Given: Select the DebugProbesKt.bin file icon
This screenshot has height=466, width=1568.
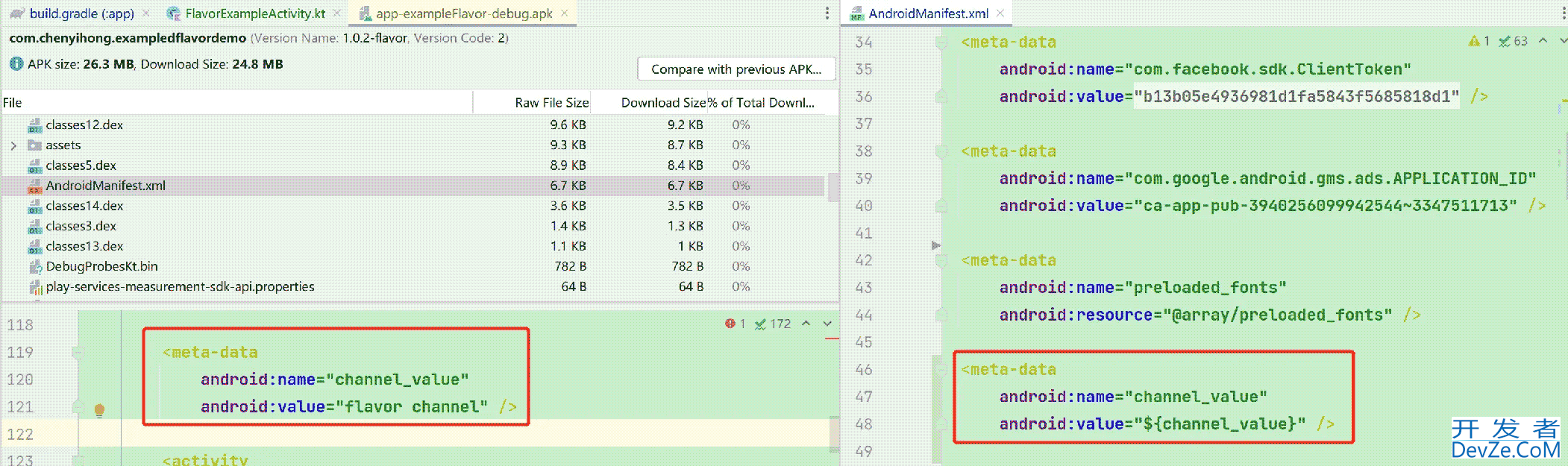Looking at the screenshot, I should point(34,266).
